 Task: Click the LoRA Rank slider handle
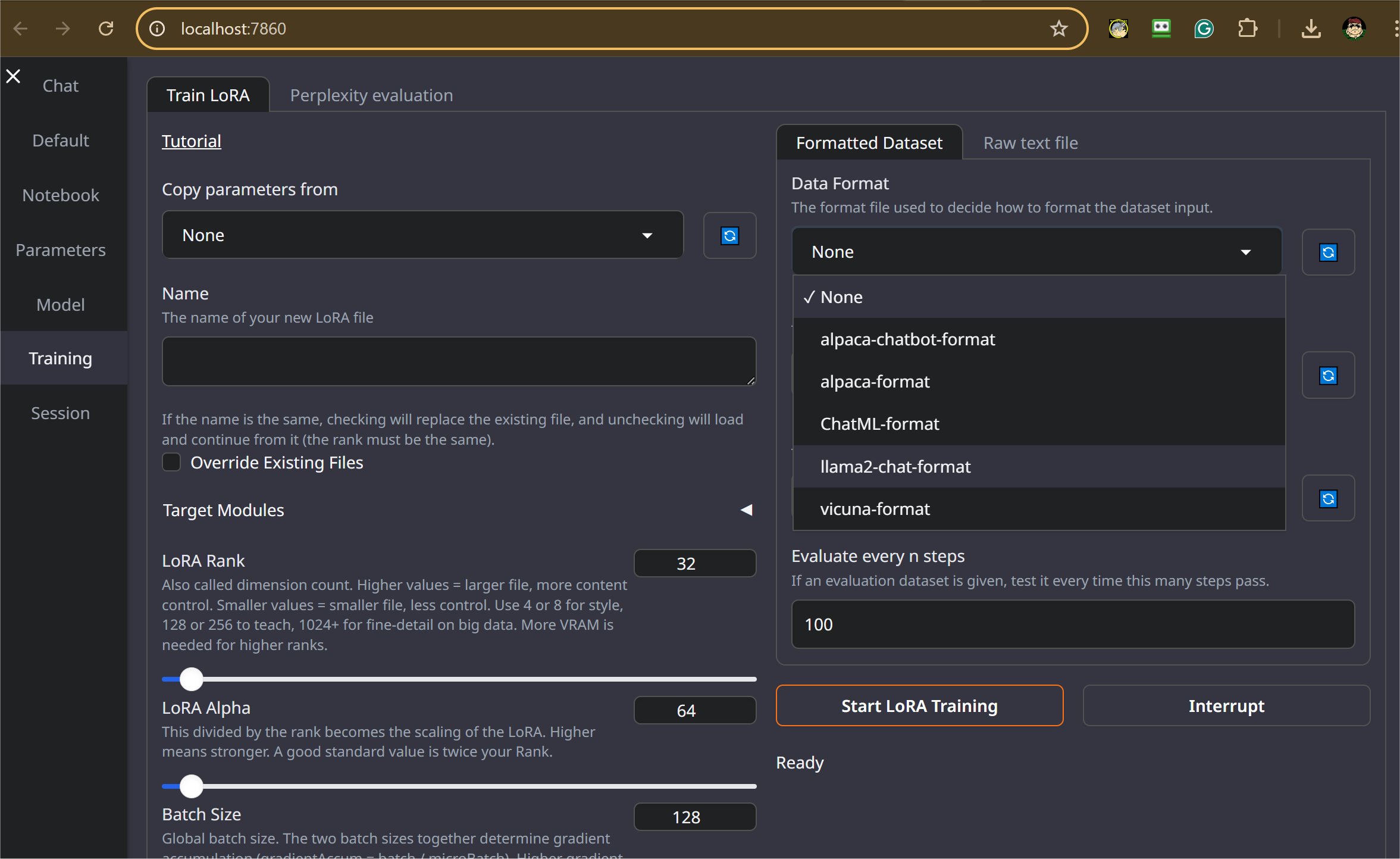point(192,679)
